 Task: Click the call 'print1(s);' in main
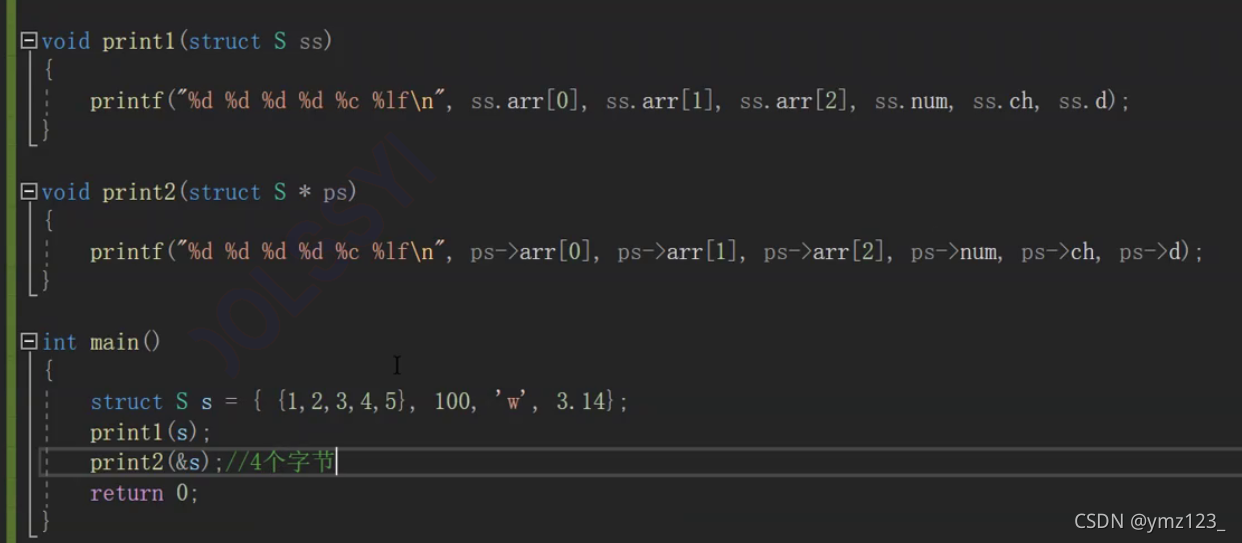151,432
